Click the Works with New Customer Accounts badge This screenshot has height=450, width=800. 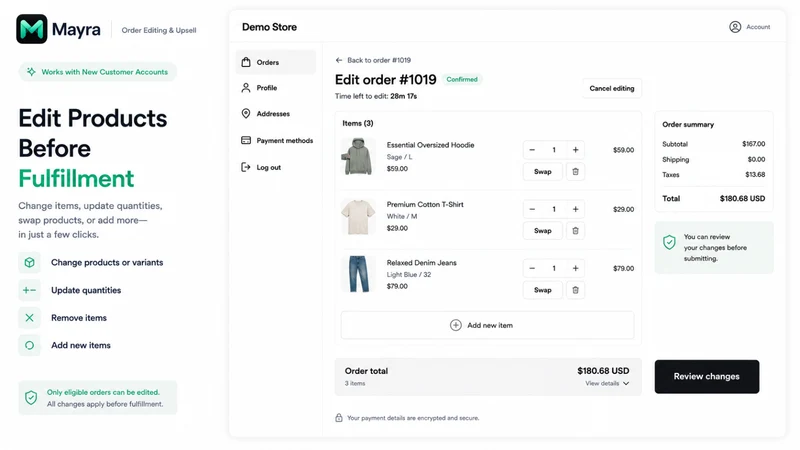click(x=98, y=72)
